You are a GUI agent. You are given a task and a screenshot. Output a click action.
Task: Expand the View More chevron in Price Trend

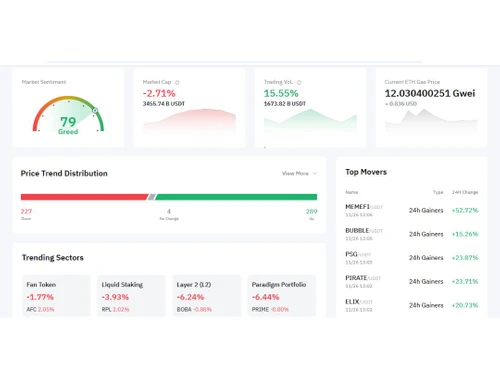315,173
